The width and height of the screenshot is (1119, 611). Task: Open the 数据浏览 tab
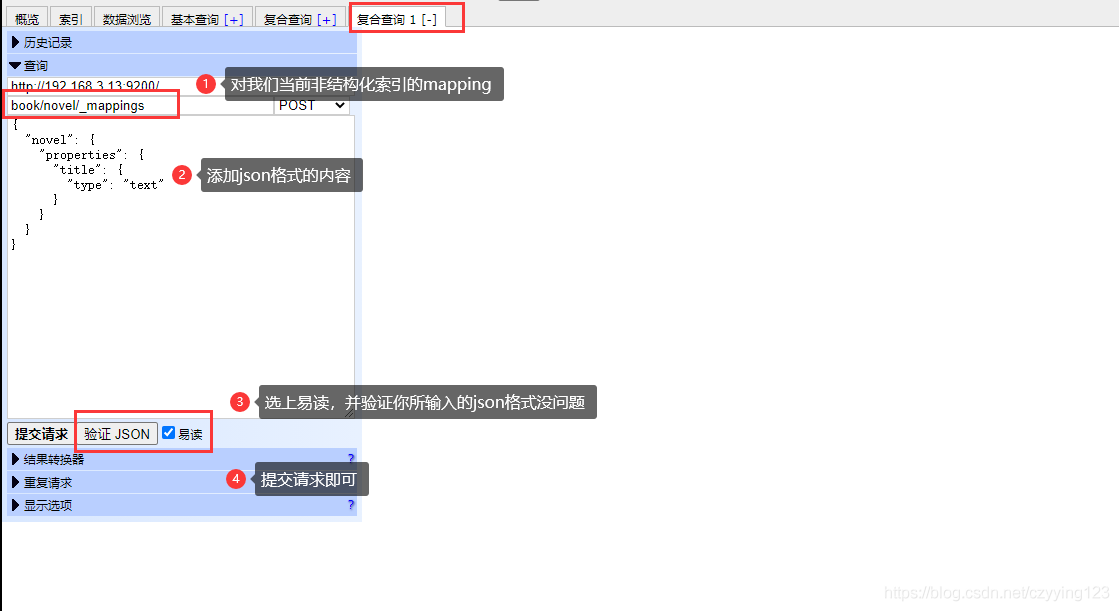pos(127,19)
